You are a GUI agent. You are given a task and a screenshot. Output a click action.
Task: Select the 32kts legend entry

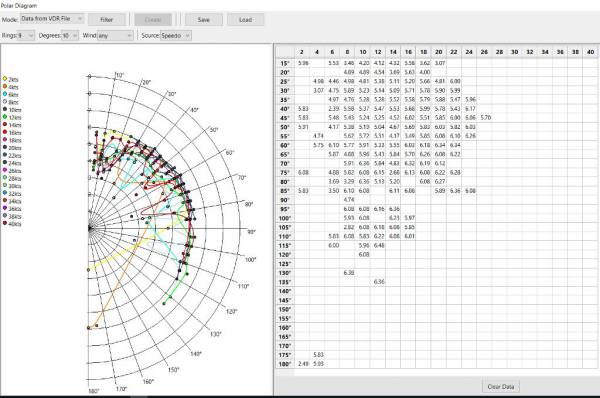[12, 194]
